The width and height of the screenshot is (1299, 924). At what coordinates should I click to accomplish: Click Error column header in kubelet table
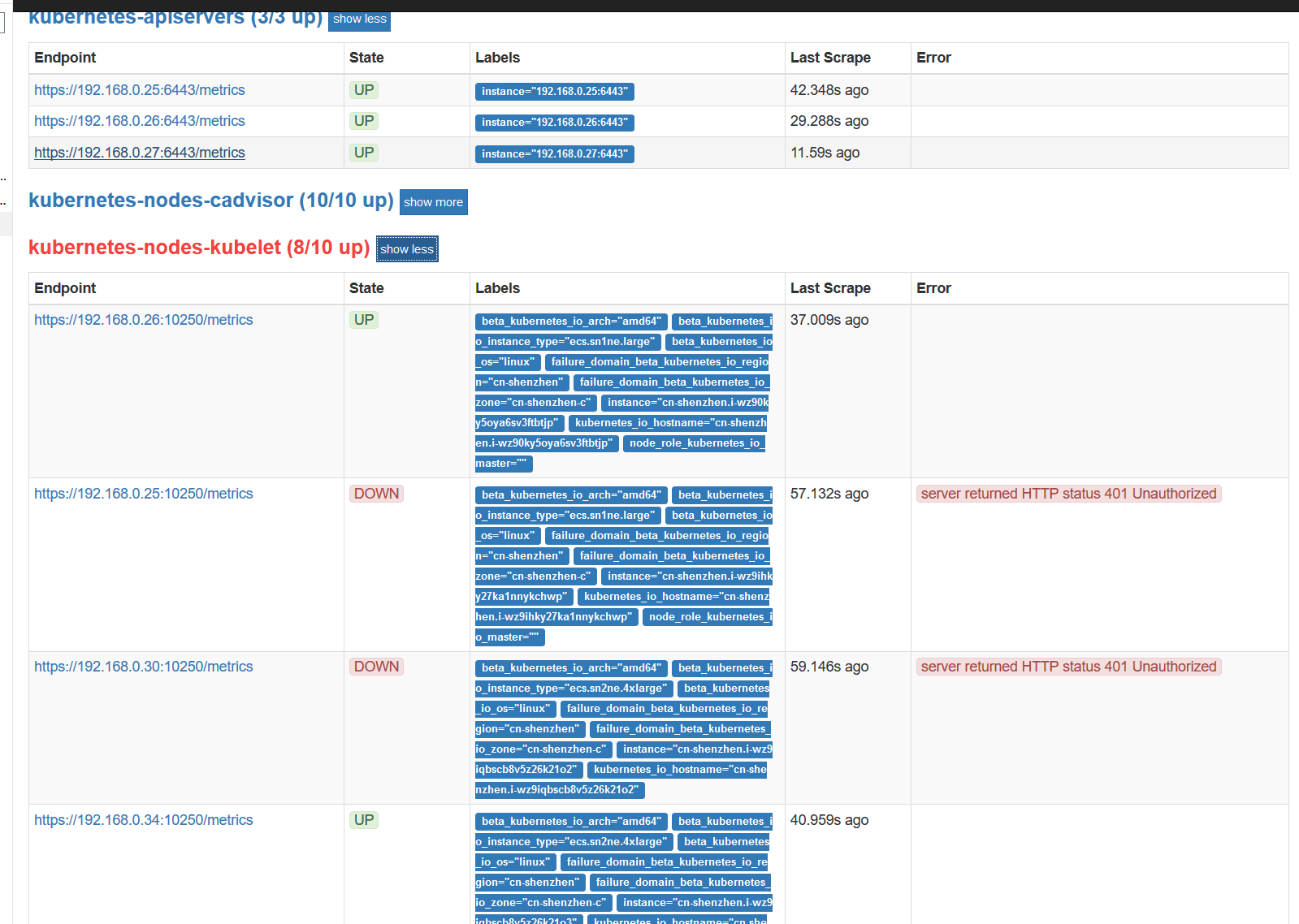click(x=933, y=288)
